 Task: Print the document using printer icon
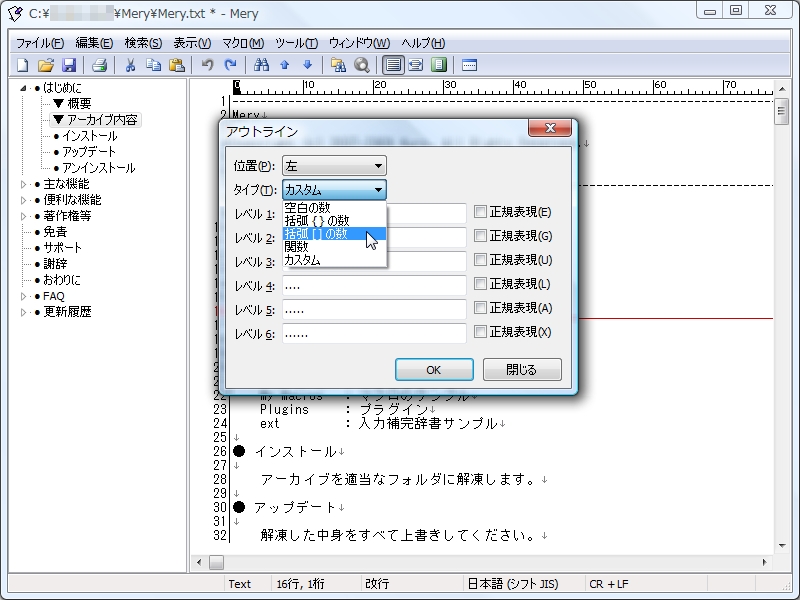pos(99,65)
